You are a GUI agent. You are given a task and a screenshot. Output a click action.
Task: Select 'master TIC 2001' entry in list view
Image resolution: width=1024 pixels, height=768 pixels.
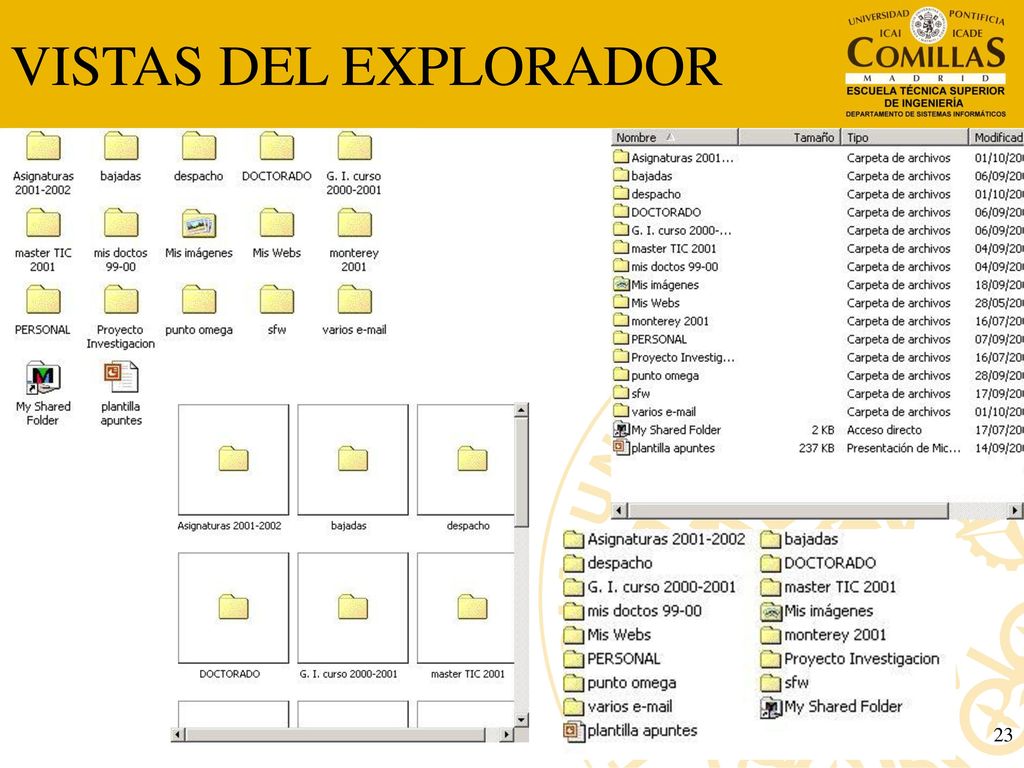829,587
